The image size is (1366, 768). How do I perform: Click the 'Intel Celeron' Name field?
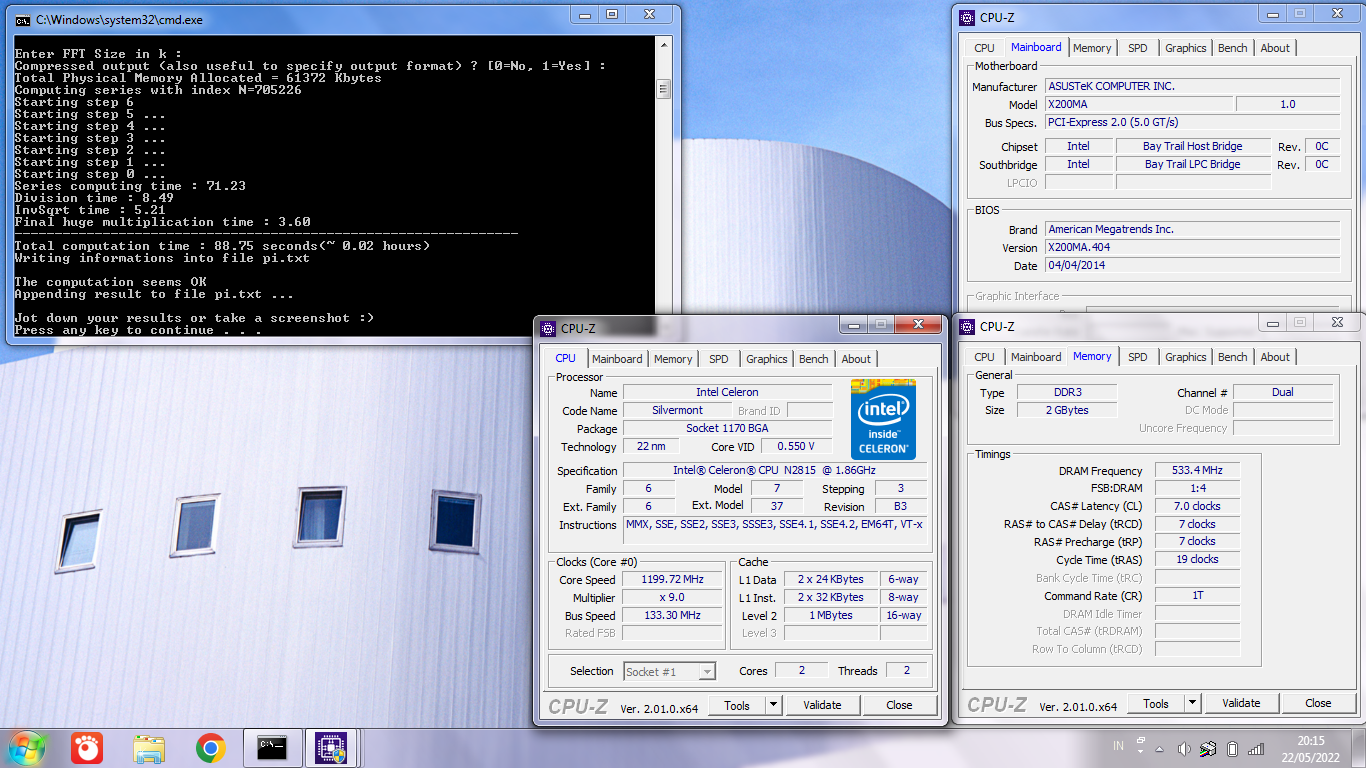coord(727,392)
